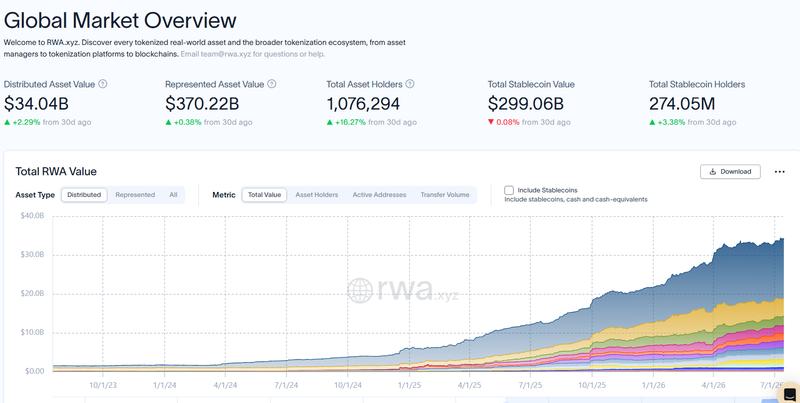Select the Represented asset type
The height and width of the screenshot is (403, 800).
coord(135,195)
